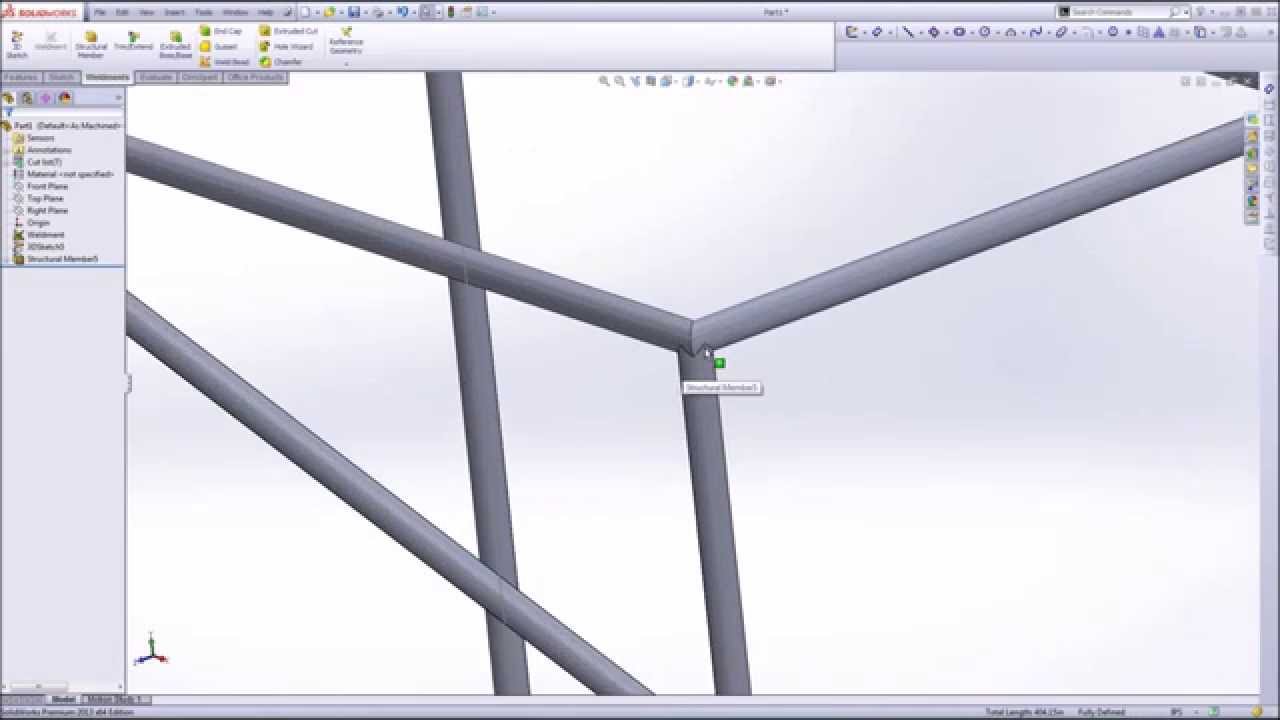This screenshot has width=1280, height=720.
Task: Select the Gusset tool
Action: (x=222, y=46)
